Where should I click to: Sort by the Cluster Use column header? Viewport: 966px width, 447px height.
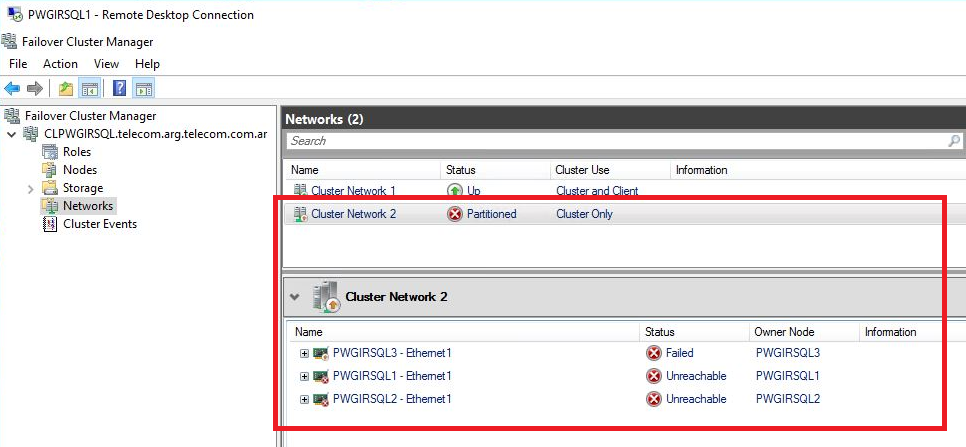tap(582, 170)
